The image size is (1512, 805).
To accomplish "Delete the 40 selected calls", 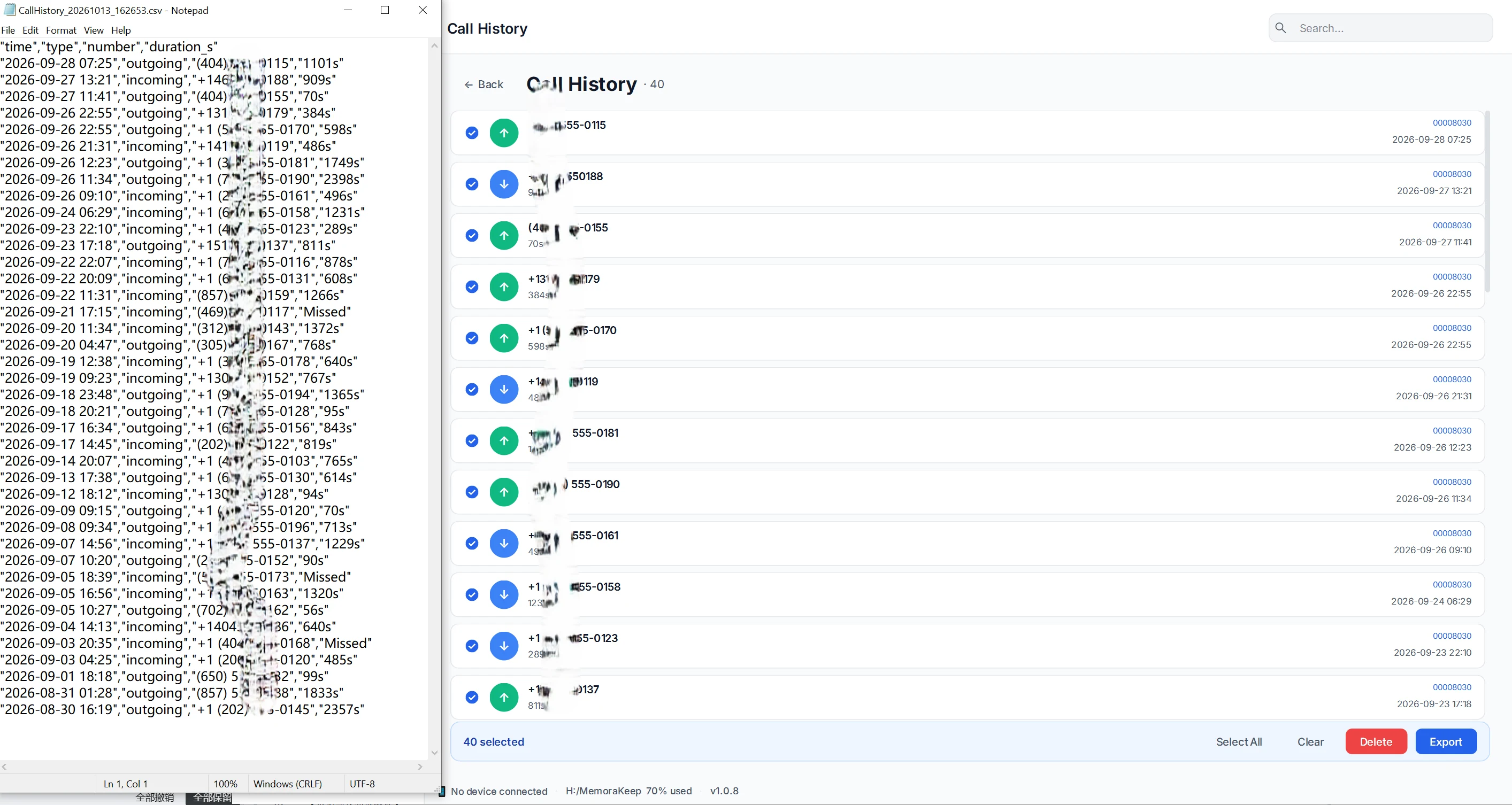I will [x=1376, y=741].
